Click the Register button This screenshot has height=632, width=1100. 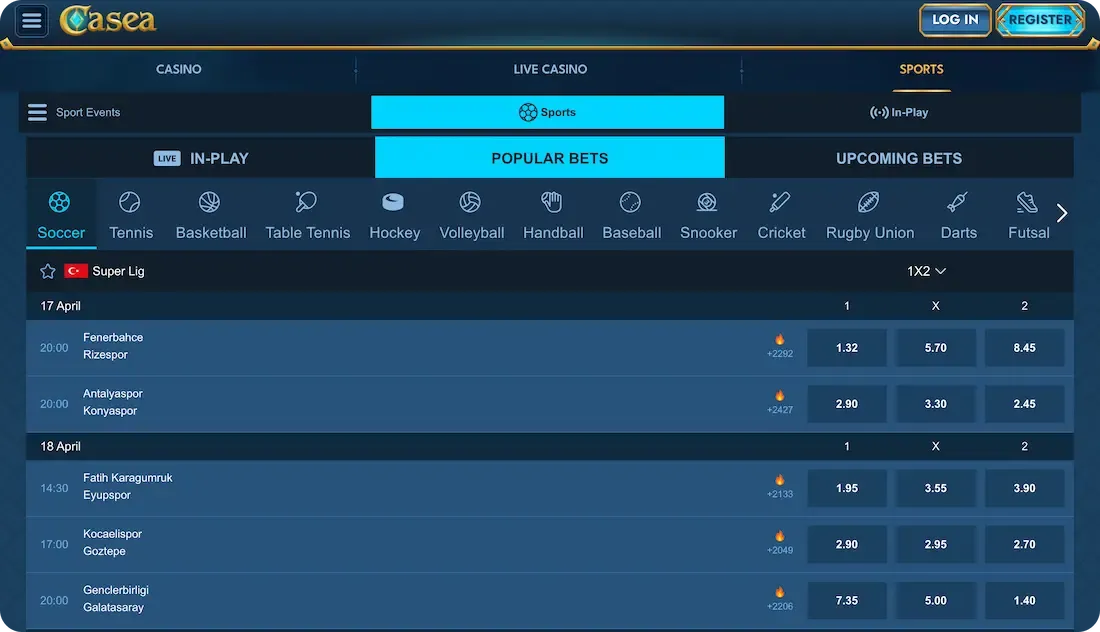(x=1040, y=20)
